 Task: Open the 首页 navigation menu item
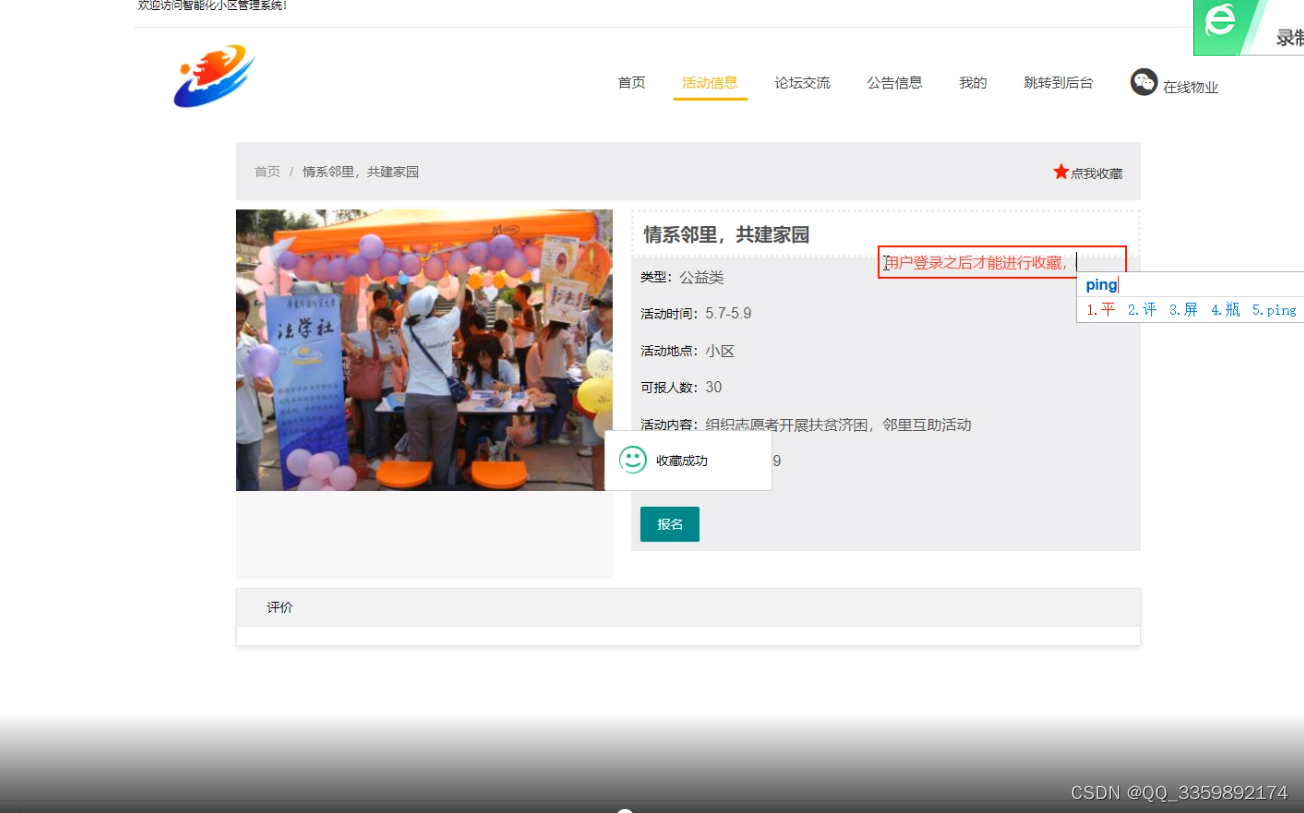click(x=631, y=83)
